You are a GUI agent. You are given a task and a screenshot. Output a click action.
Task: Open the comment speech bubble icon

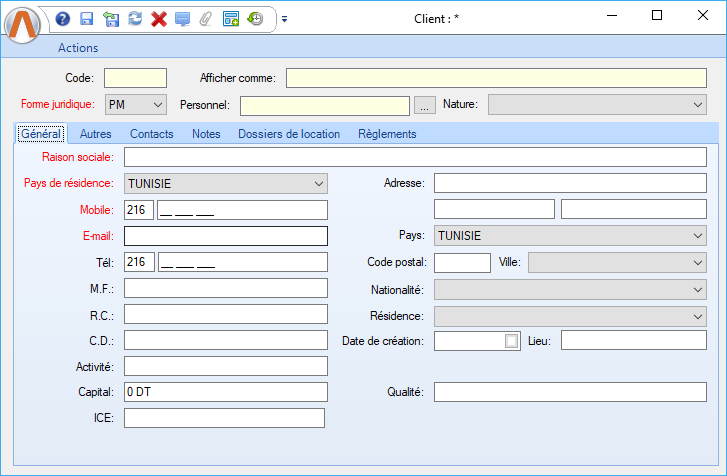(x=182, y=19)
